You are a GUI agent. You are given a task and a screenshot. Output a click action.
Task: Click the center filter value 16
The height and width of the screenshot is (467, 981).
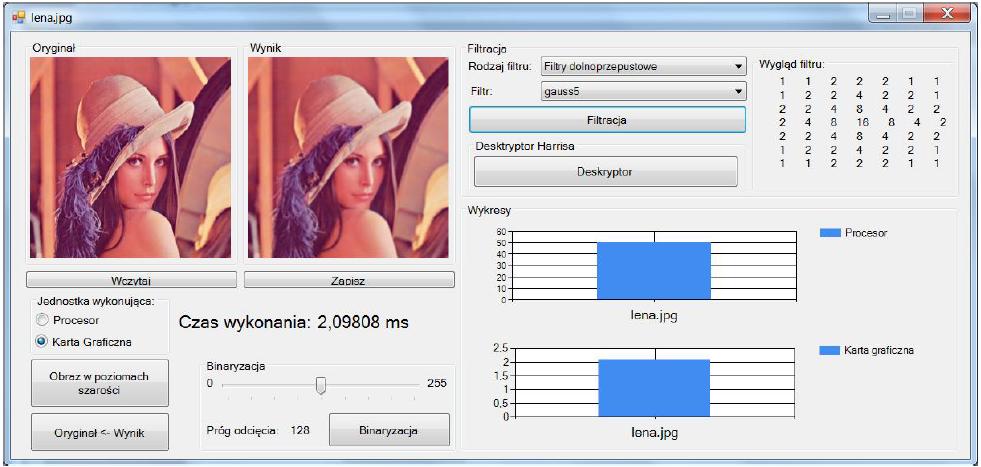[x=861, y=122]
